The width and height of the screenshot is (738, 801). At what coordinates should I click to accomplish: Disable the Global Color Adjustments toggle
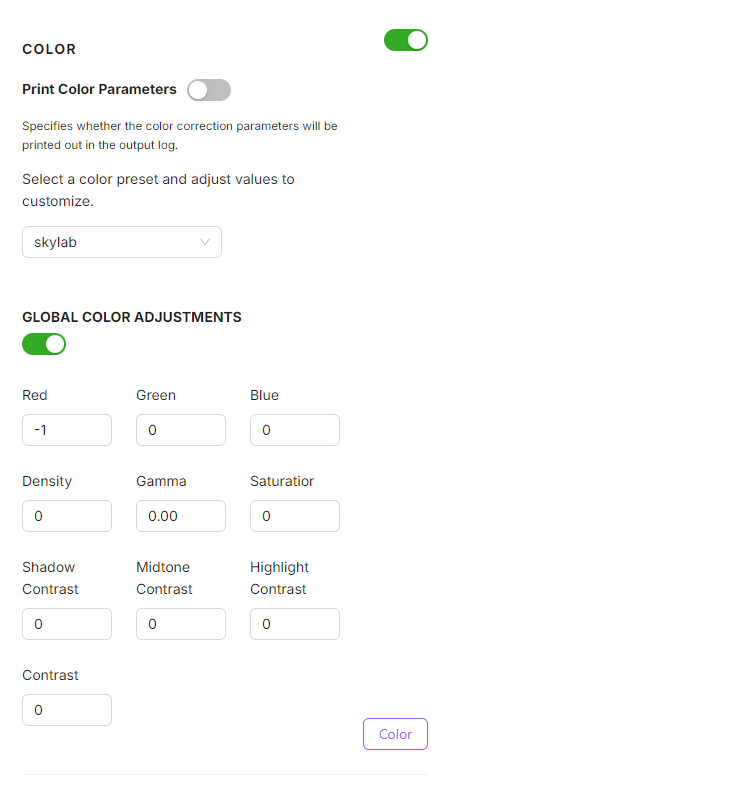click(44, 344)
